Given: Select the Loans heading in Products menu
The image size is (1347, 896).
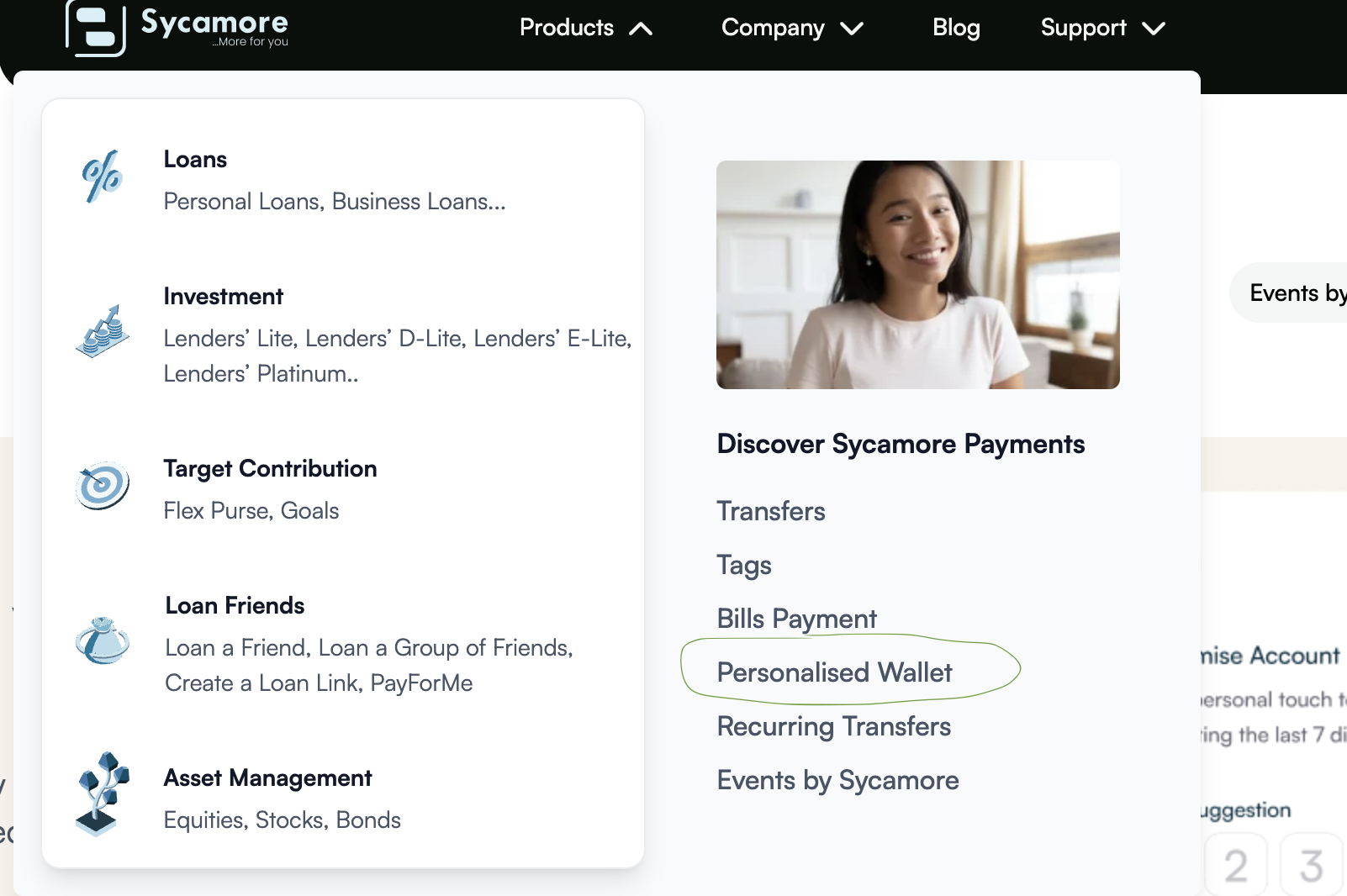Looking at the screenshot, I should (x=195, y=159).
